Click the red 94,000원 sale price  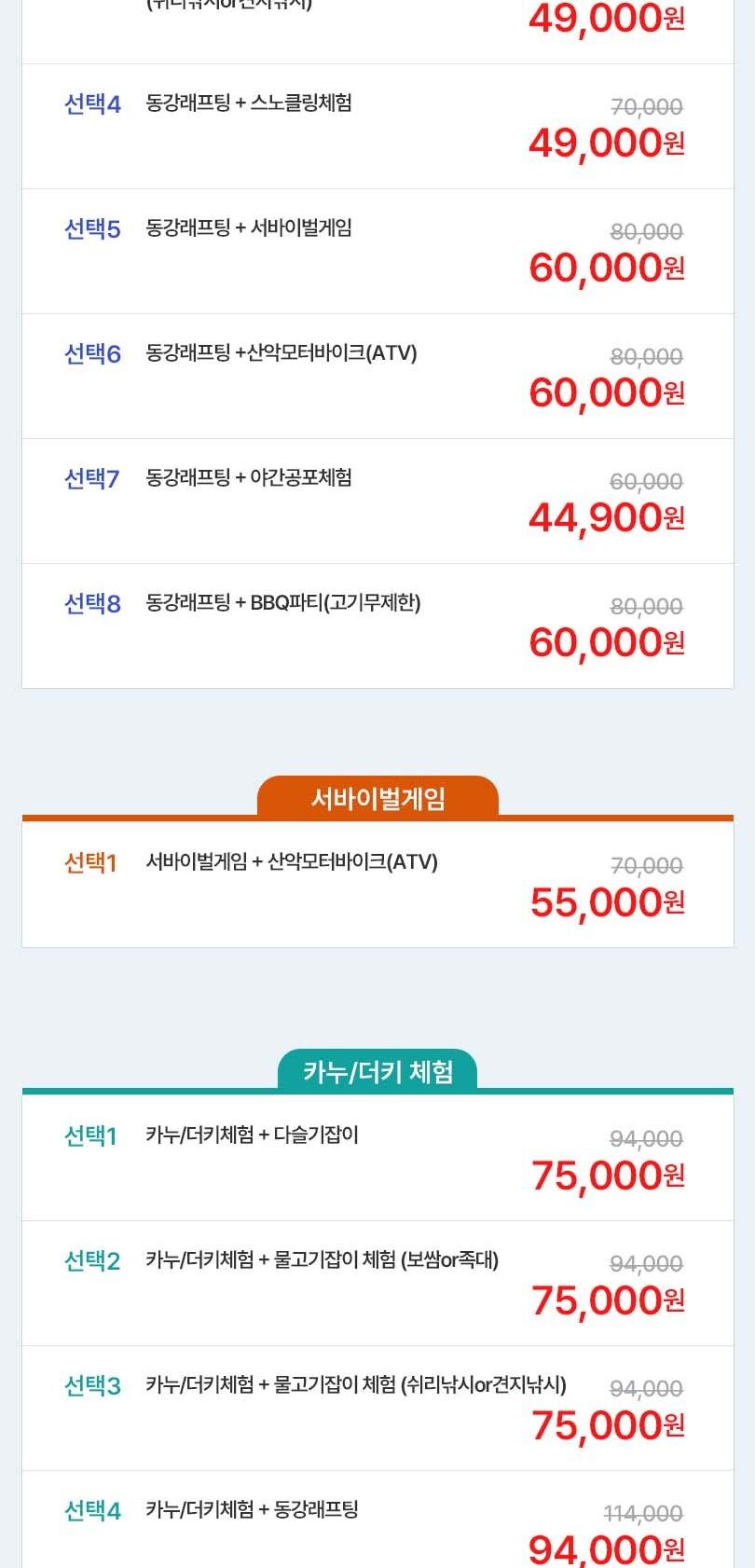coord(606,1549)
